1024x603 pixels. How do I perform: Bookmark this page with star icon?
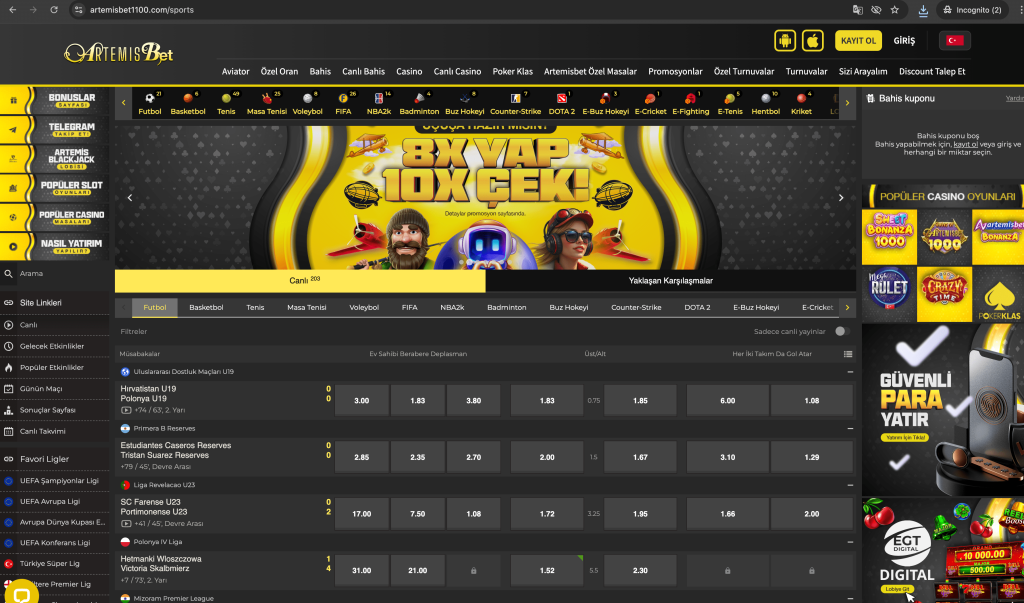pyautogui.click(x=895, y=10)
